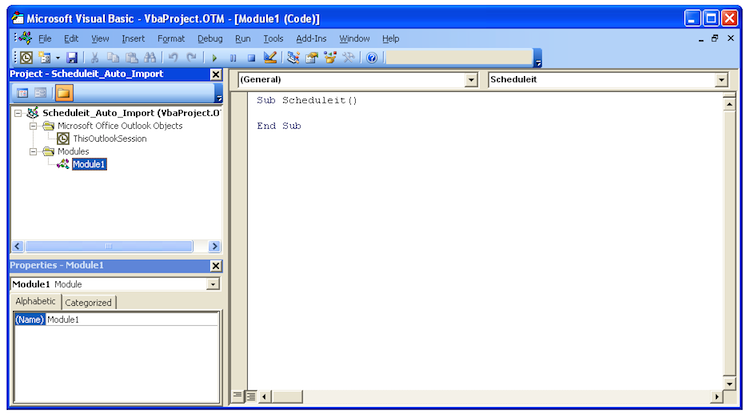Screen dimensions: 750x414
Task: Click the End Sub code line
Action: 279,126
